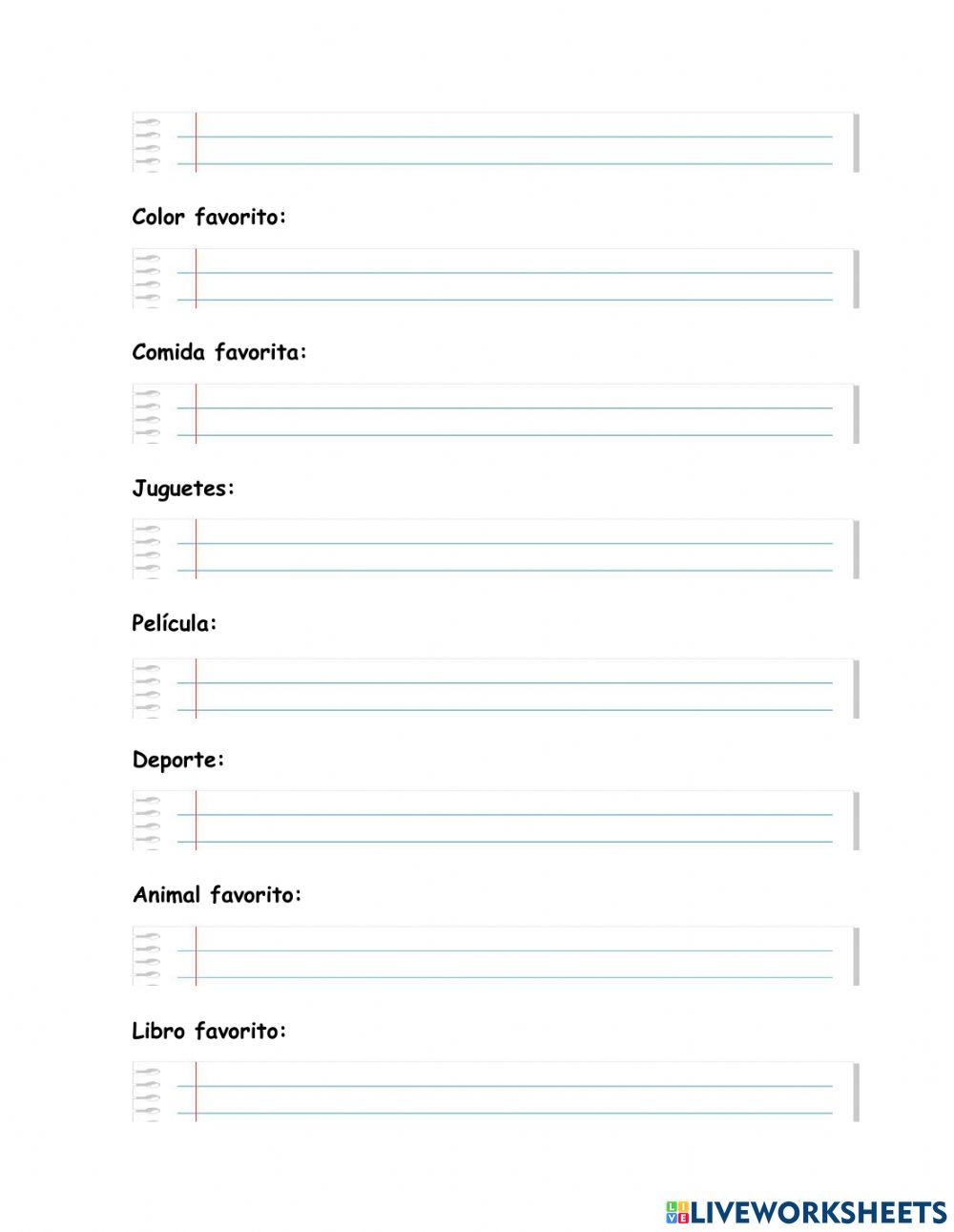Image resolution: width=954 pixels, height=1232 pixels.
Task: Click the lined field under Deporte
Action: pyautogui.click(x=515, y=821)
